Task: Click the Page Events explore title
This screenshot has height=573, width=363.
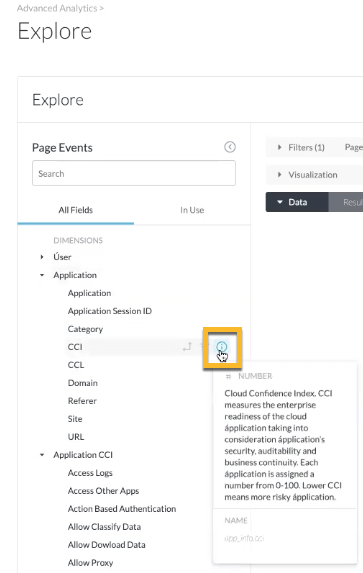Action: pos(62,148)
